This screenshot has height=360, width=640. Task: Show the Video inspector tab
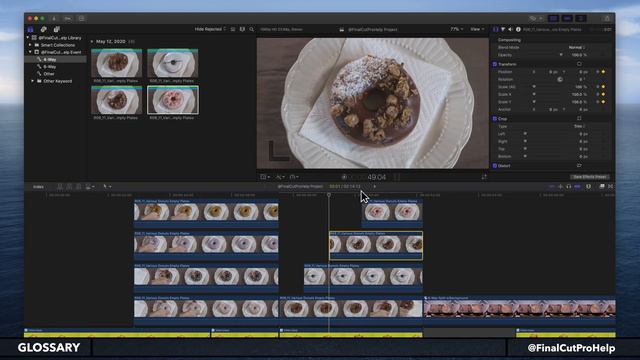tap(496, 29)
